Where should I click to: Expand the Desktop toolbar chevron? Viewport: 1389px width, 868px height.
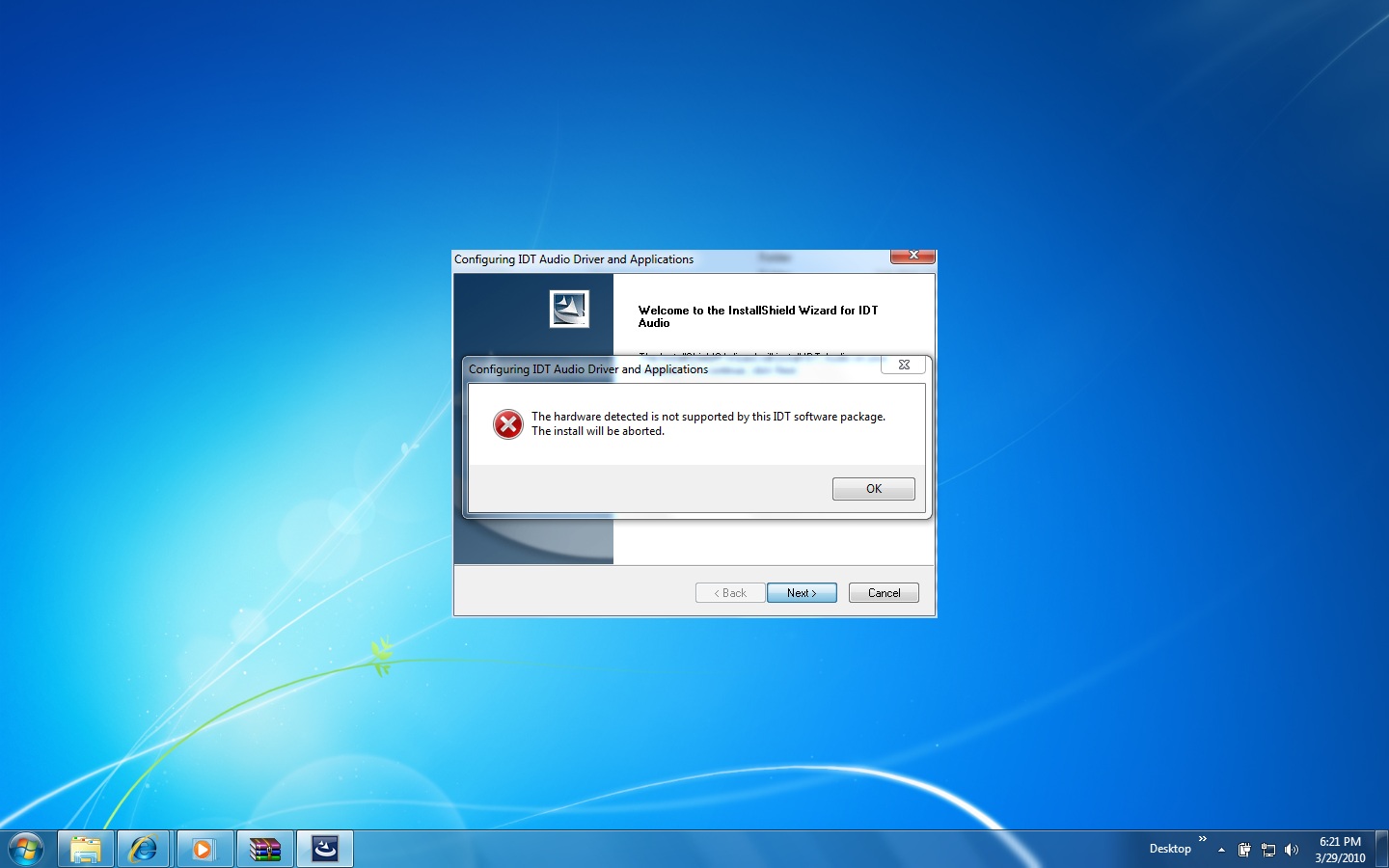tap(1203, 839)
